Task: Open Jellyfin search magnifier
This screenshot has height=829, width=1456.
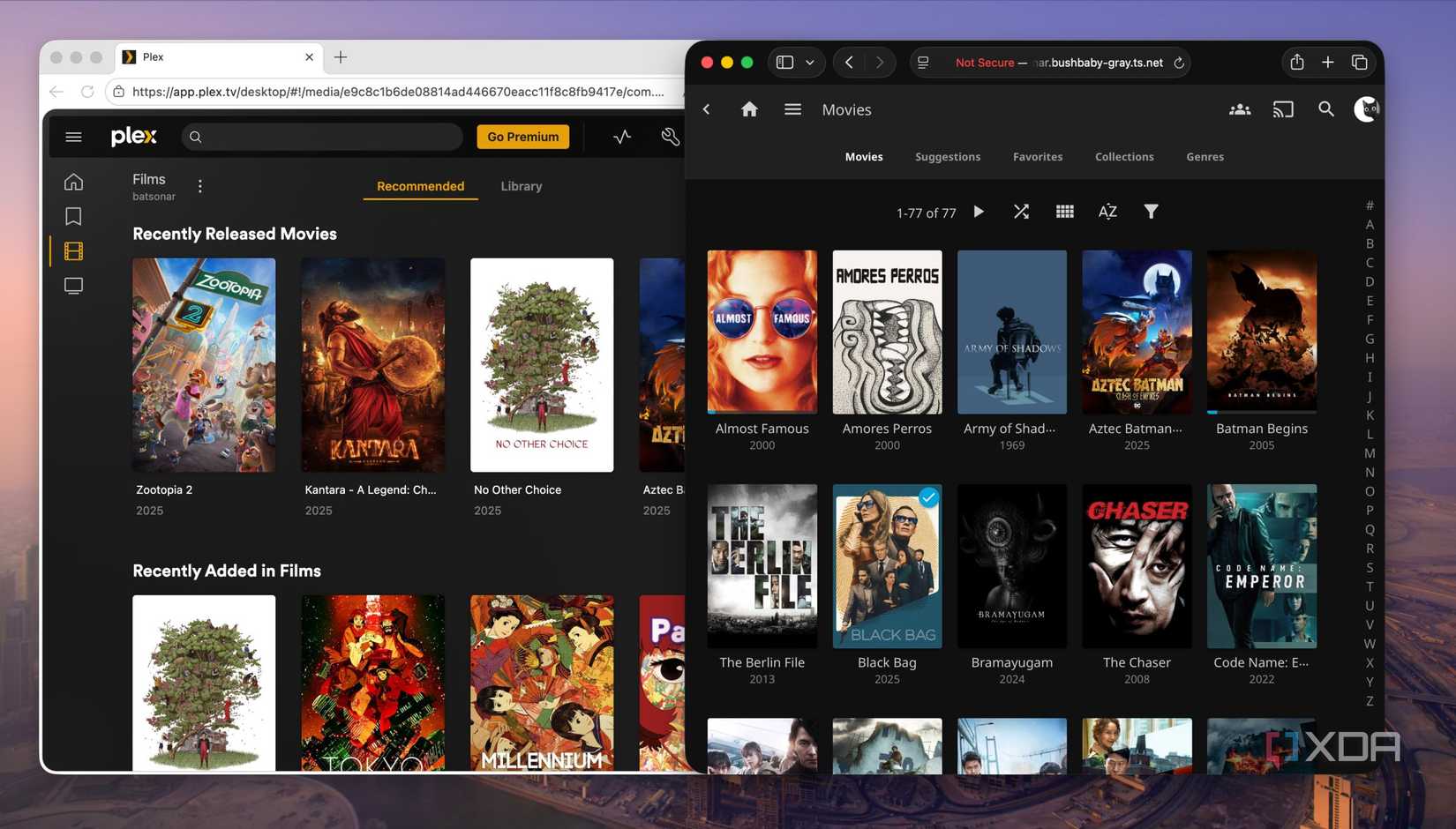Action: 1326,109
